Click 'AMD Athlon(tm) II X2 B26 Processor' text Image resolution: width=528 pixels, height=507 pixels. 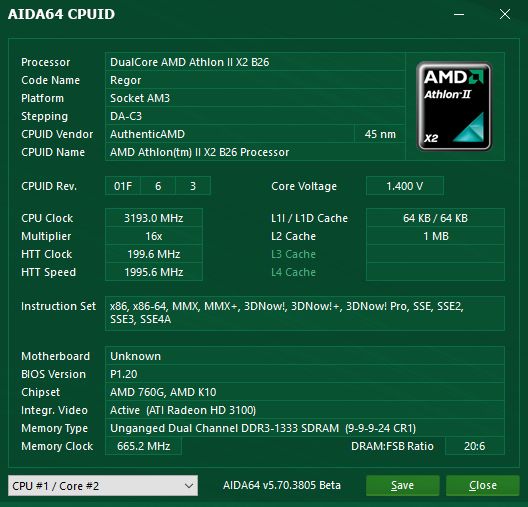[199, 152]
